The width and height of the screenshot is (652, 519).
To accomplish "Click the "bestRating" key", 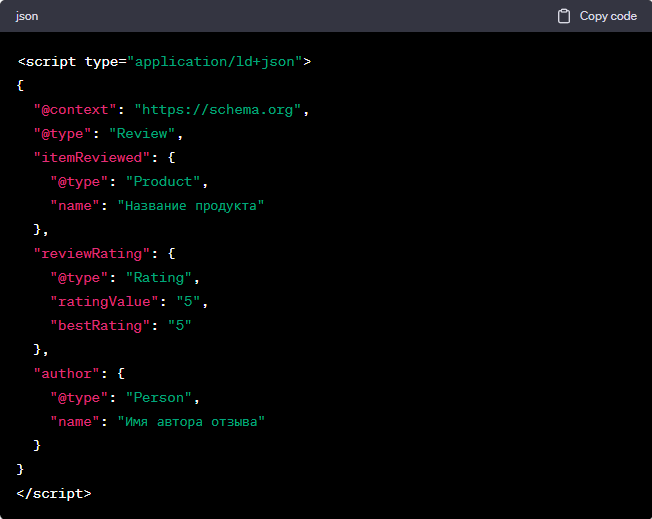I will [100, 326].
